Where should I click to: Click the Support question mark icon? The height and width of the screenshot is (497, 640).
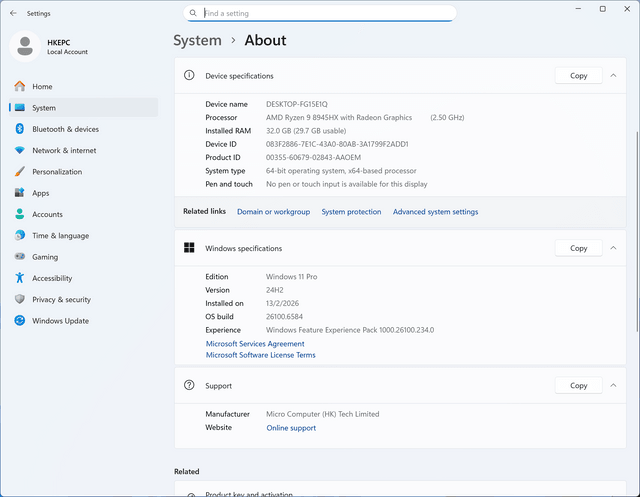(189, 385)
